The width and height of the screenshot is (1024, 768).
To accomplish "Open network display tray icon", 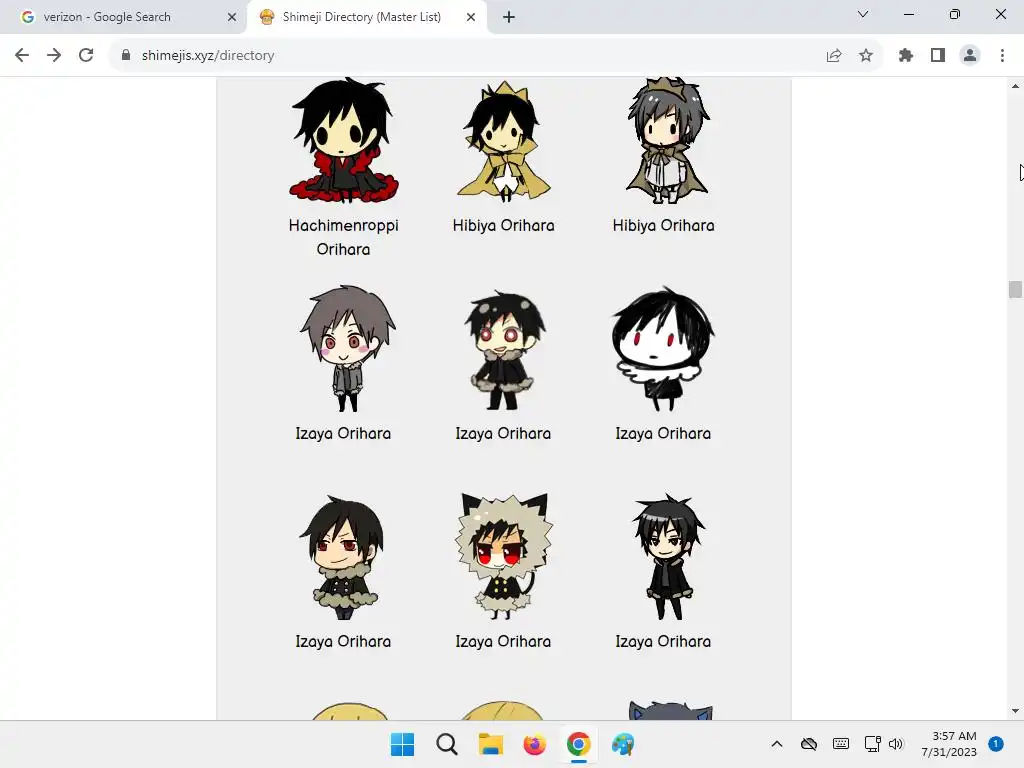I will click(x=872, y=744).
